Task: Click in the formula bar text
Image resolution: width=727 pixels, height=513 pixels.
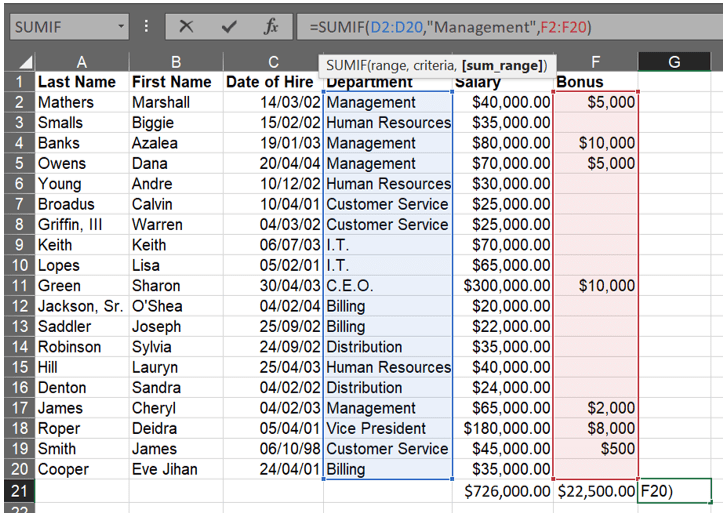Action: point(500,26)
